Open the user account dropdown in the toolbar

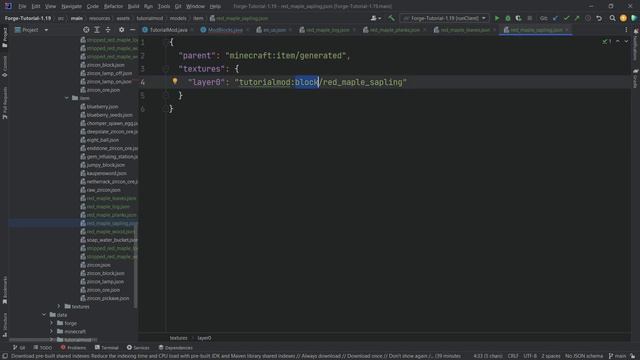coord(376,18)
